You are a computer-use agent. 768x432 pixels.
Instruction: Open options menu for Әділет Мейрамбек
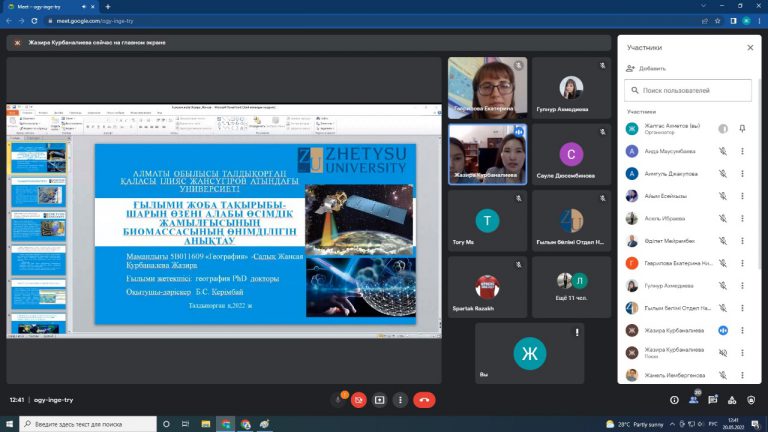coord(742,240)
